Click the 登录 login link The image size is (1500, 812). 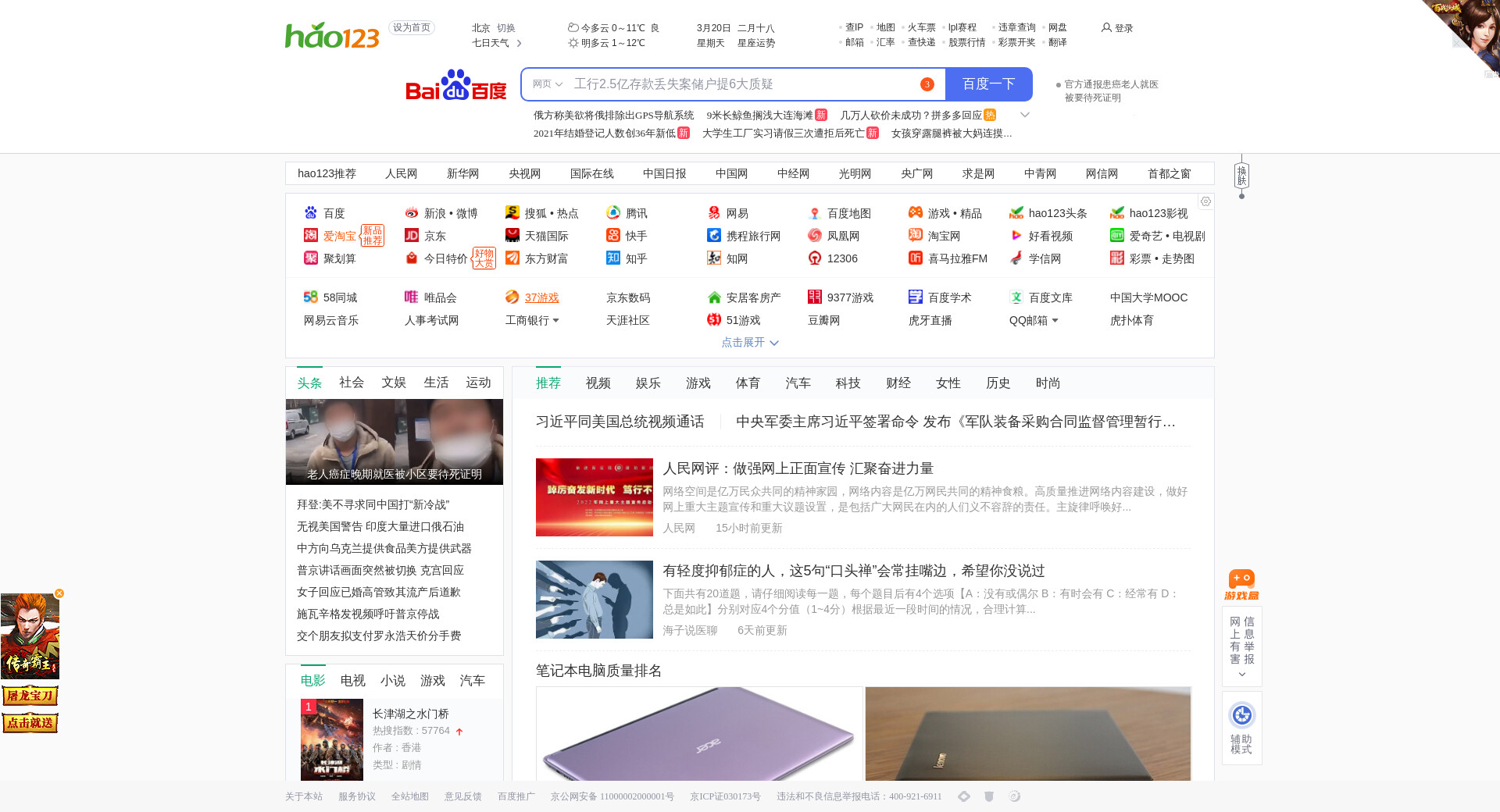1117,28
